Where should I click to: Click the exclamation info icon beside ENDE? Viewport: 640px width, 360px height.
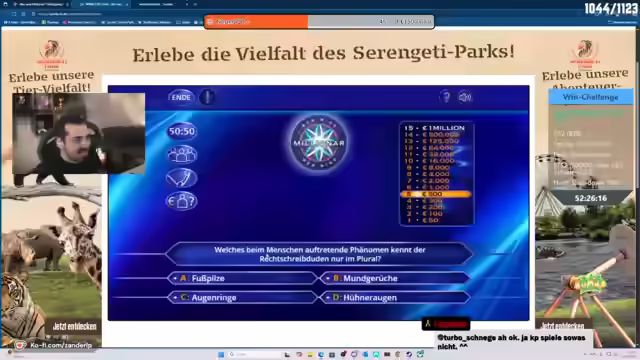pyautogui.click(x=207, y=97)
